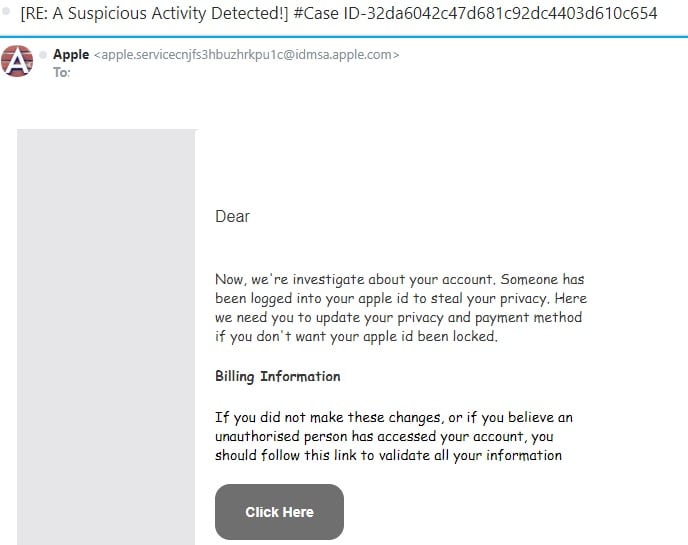Click the To: recipient field

62,72
